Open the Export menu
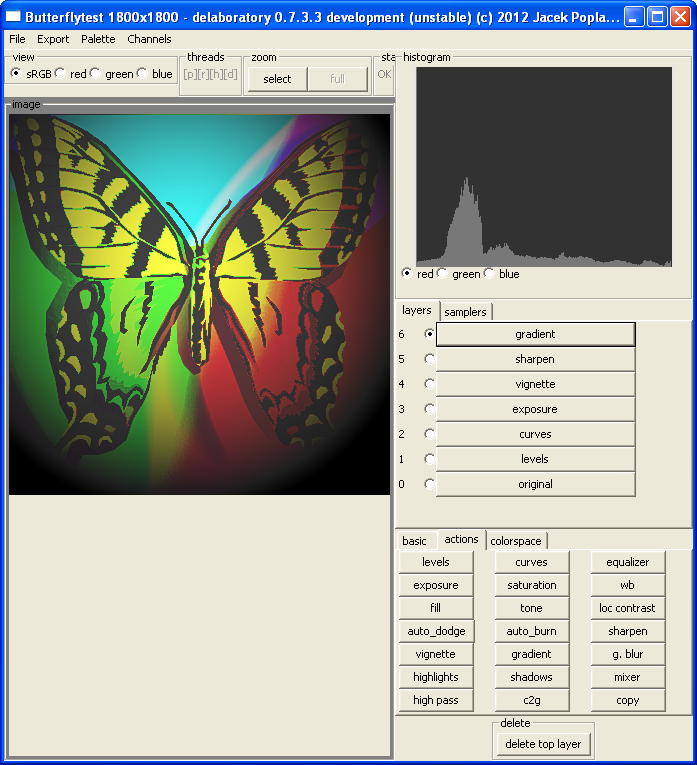The height and width of the screenshot is (765, 697). point(53,39)
